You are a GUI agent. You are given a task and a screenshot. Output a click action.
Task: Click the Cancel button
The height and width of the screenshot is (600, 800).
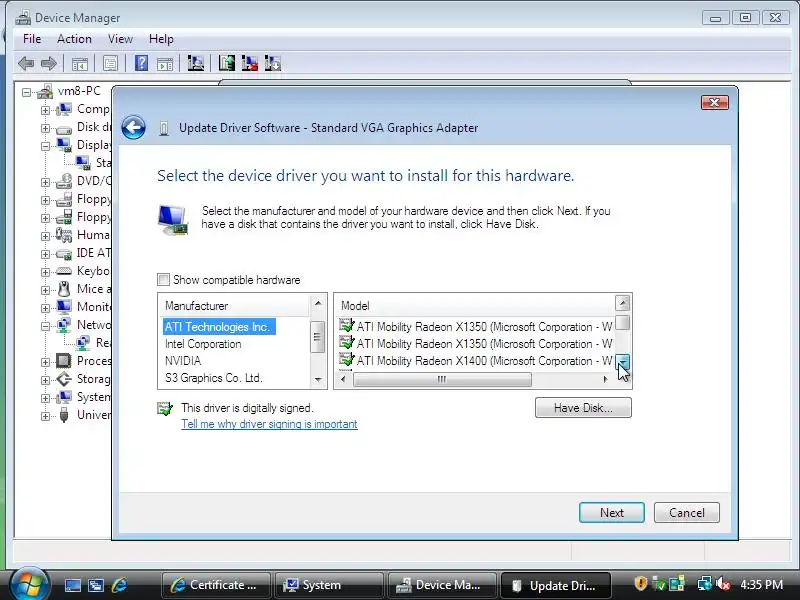[687, 513]
